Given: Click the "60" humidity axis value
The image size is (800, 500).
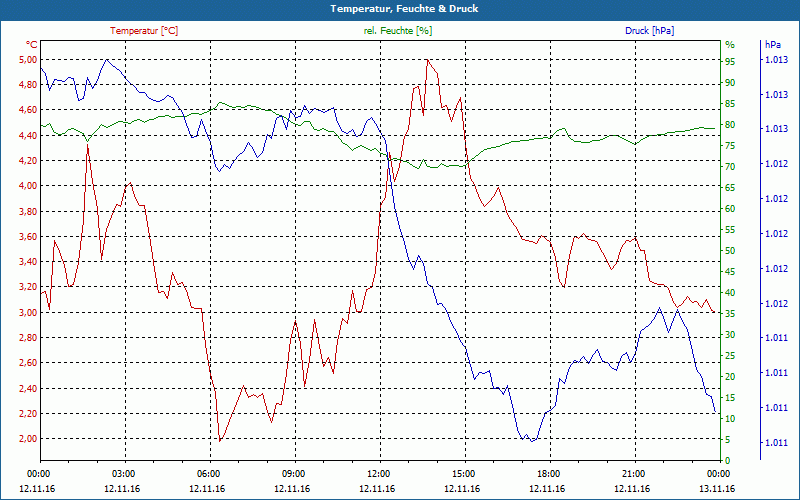Looking at the screenshot, I should pyautogui.click(x=730, y=209).
